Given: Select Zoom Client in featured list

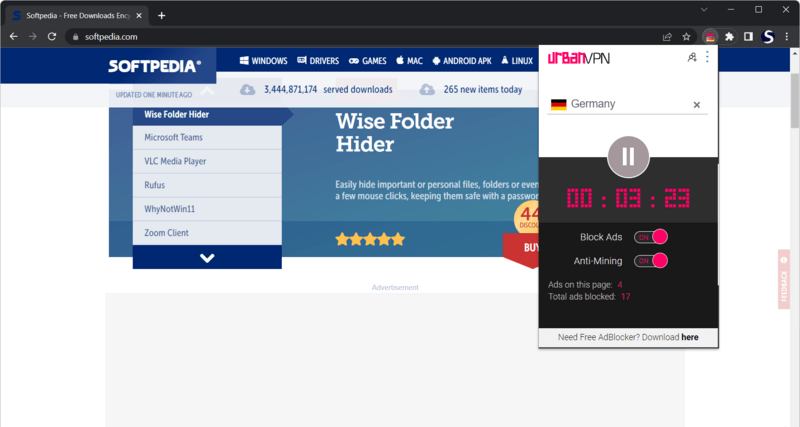Looking at the screenshot, I should pos(207,233).
